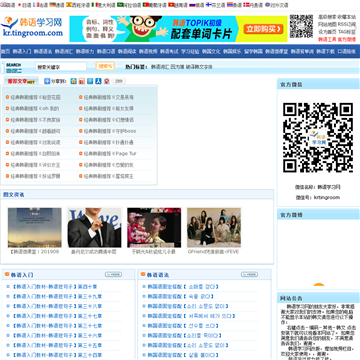Share via the yellow star Qzone icon
The height and width of the screenshot is (360, 360).
click(x=74, y=81)
